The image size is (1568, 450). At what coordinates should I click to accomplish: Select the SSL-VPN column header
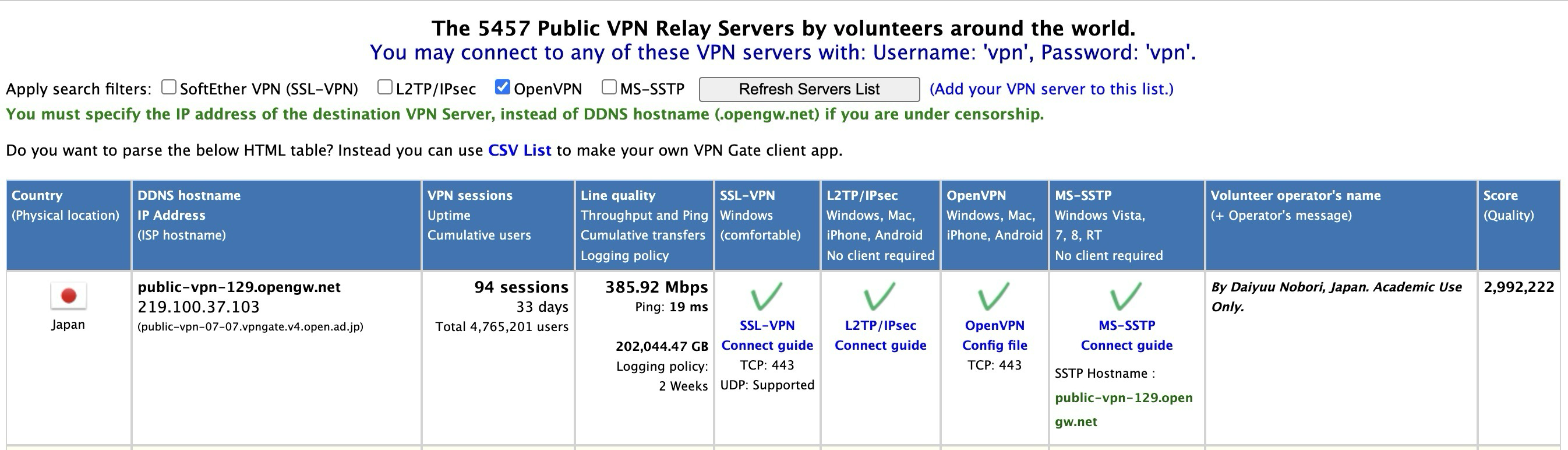pyautogui.click(x=767, y=226)
